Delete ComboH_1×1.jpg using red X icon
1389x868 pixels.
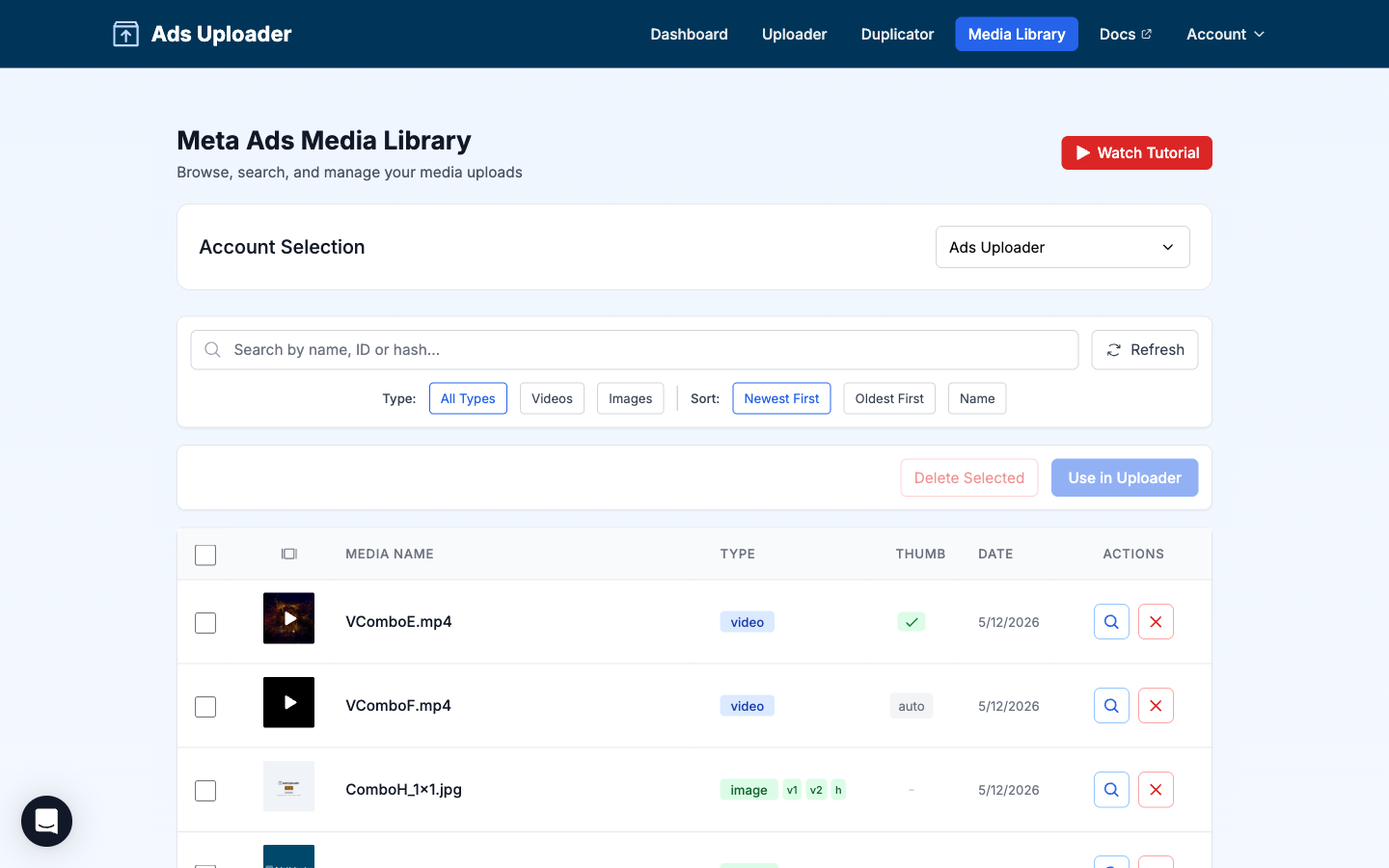point(1156,790)
